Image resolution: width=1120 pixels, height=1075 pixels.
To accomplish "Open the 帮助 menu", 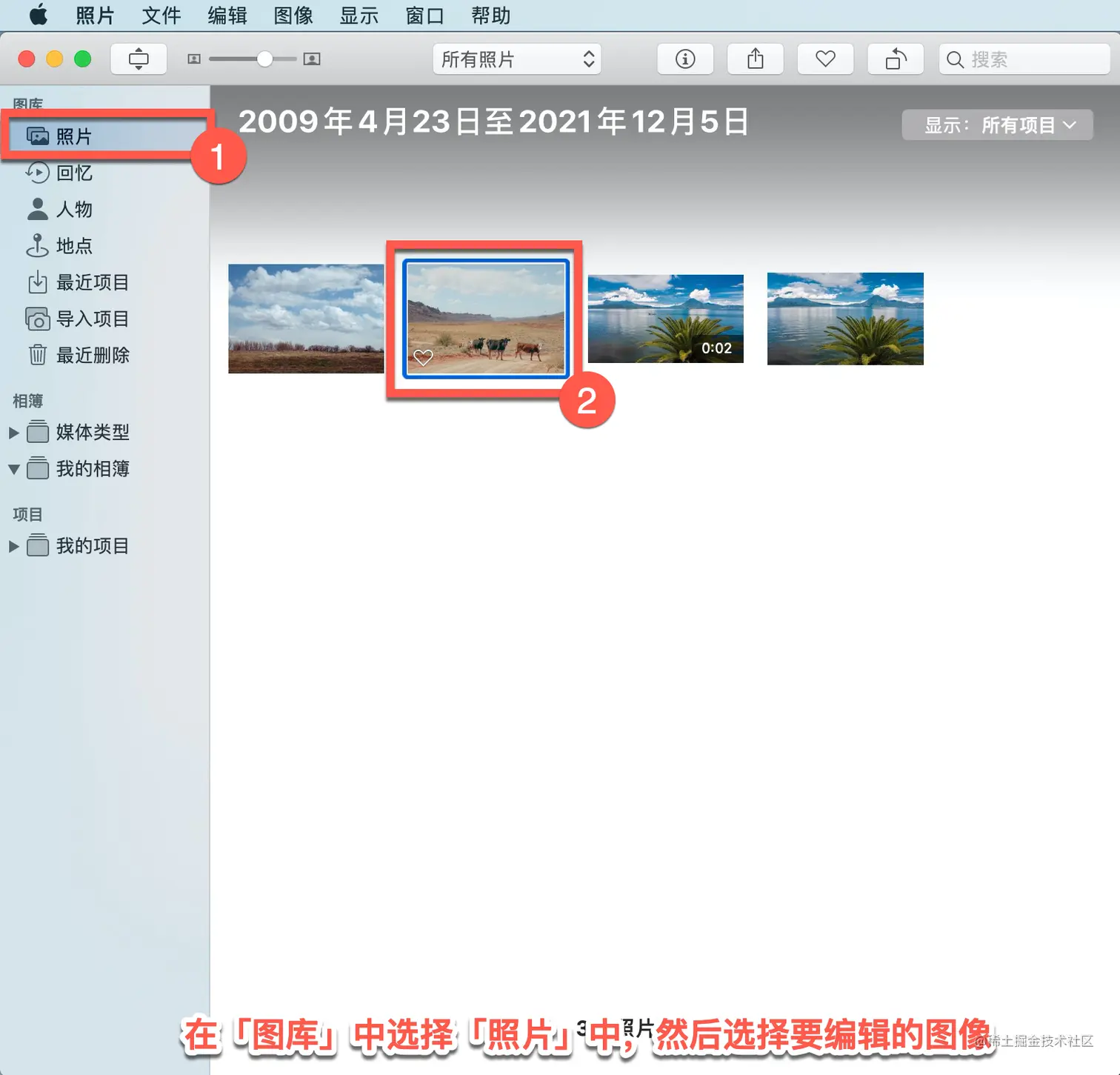I will (491, 16).
